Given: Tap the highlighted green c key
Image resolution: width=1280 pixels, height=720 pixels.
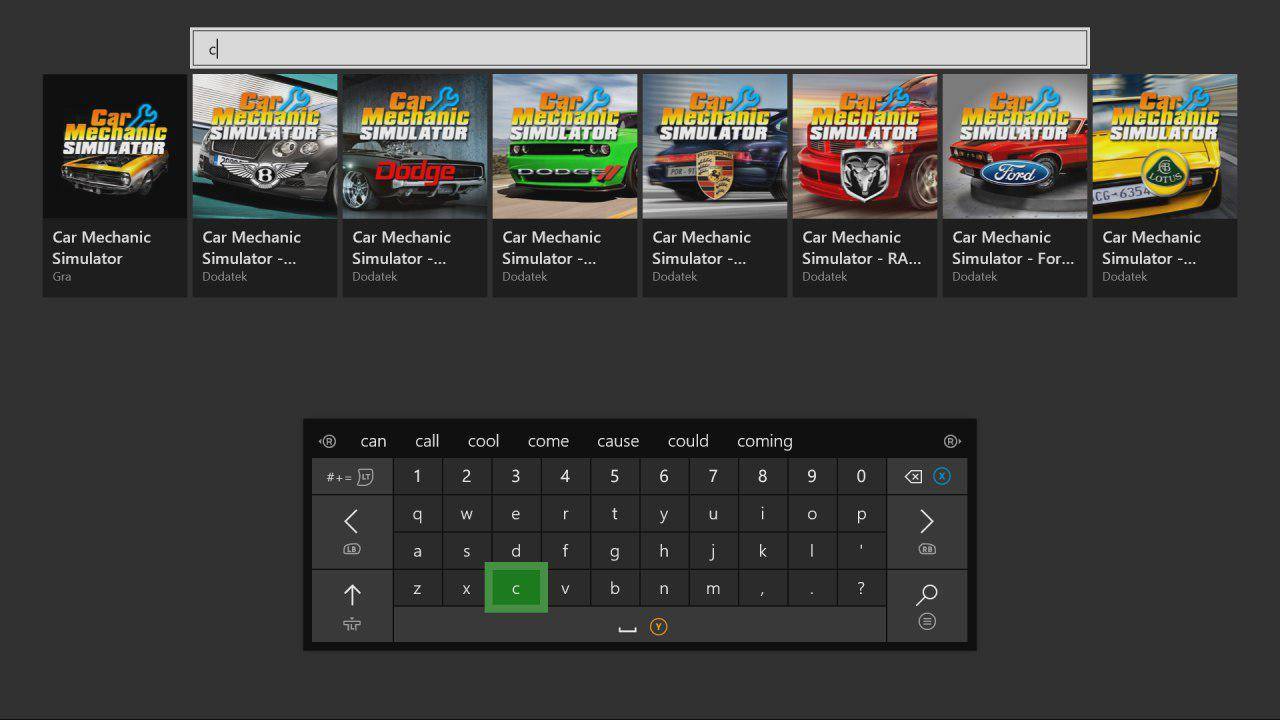Looking at the screenshot, I should pos(516,588).
